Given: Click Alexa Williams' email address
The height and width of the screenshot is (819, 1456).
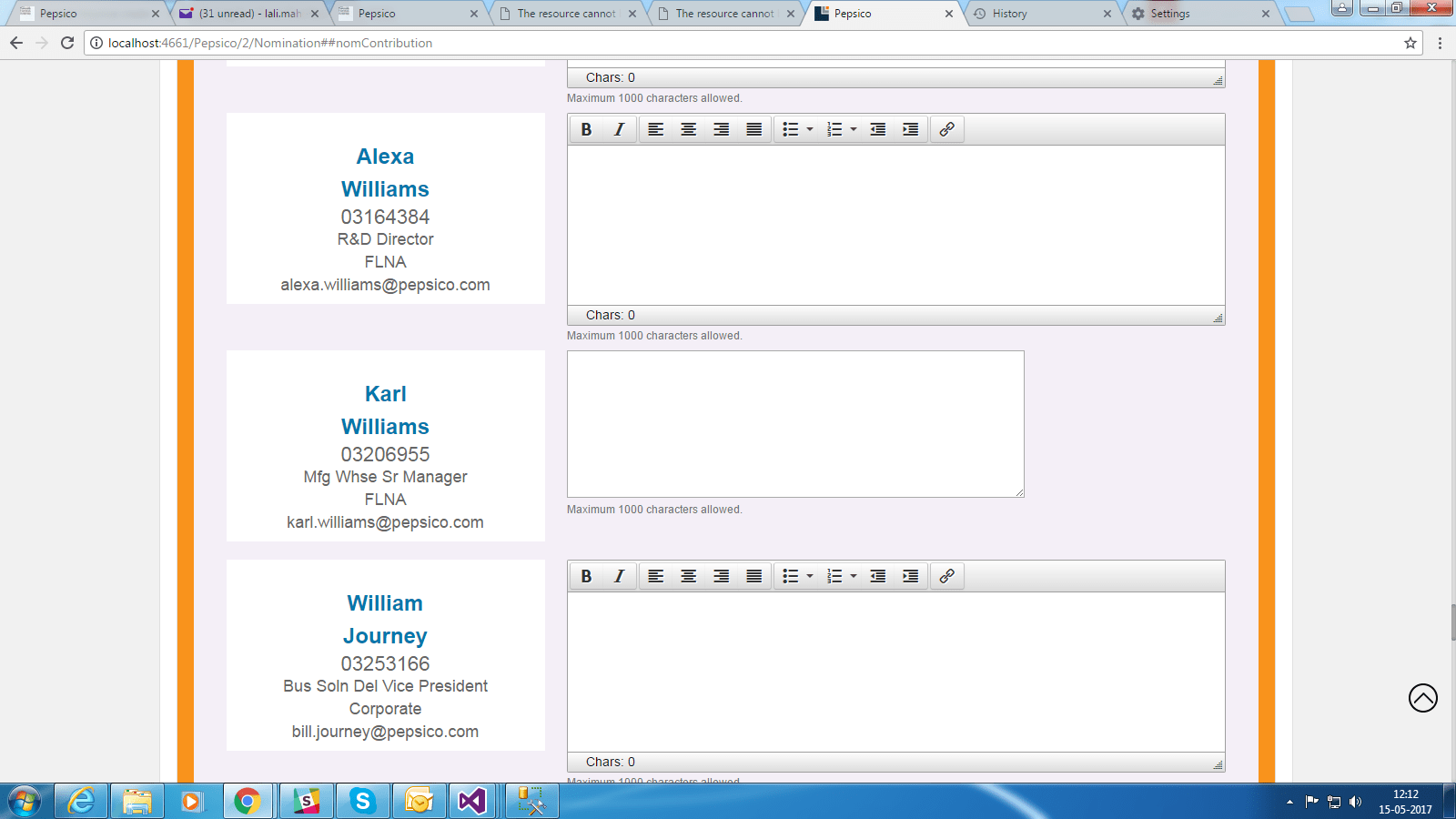Looking at the screenshot, I should (x=385, y=285).
